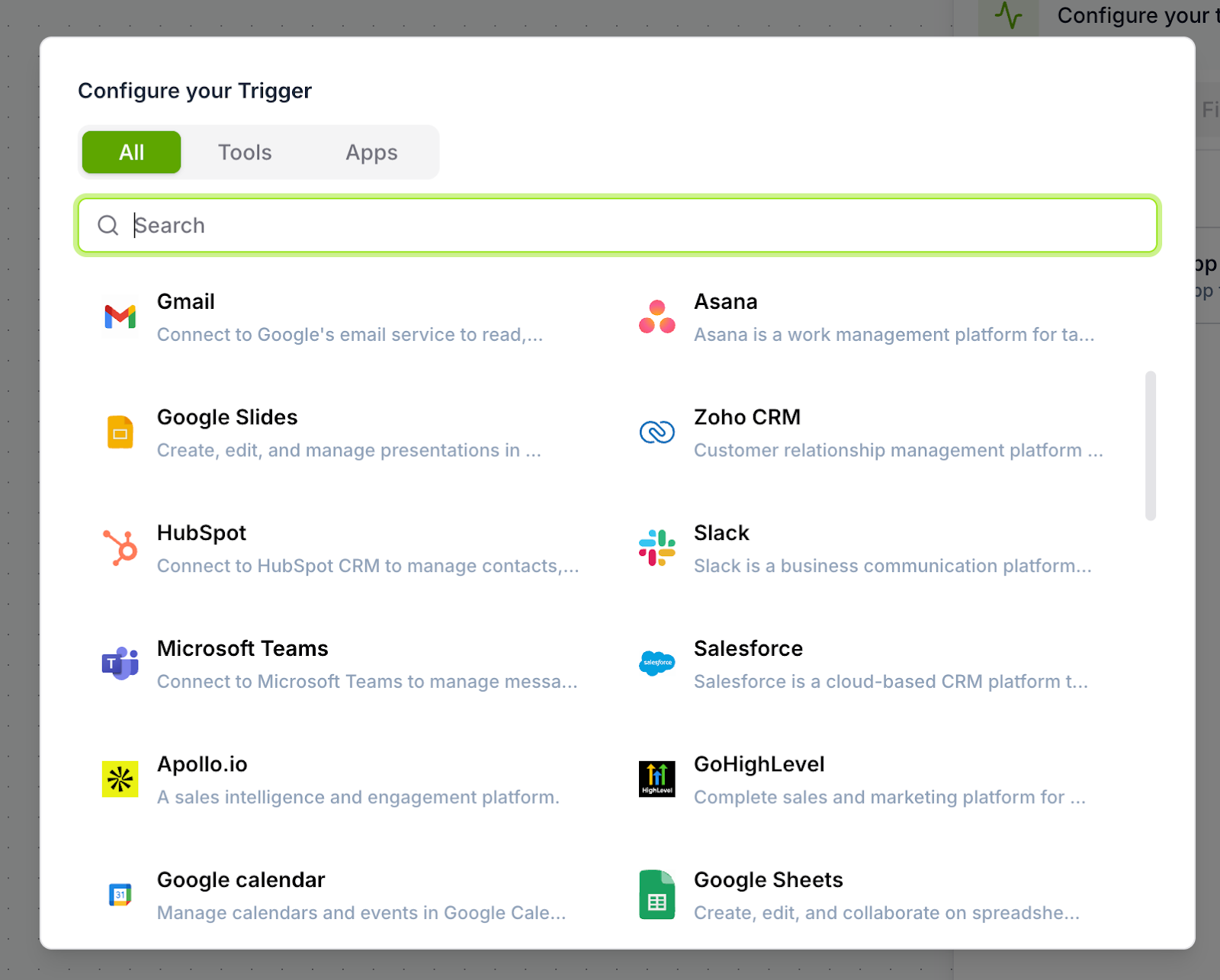1220x980 pixels.
Task: Open the Microsoft Teams title
Action: pyautogui.click(x=242, y=648)
